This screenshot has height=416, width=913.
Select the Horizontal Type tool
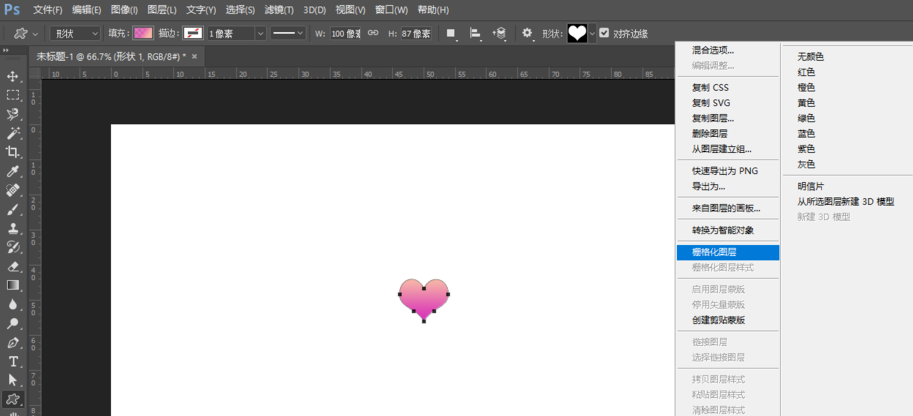coord(13,361)
